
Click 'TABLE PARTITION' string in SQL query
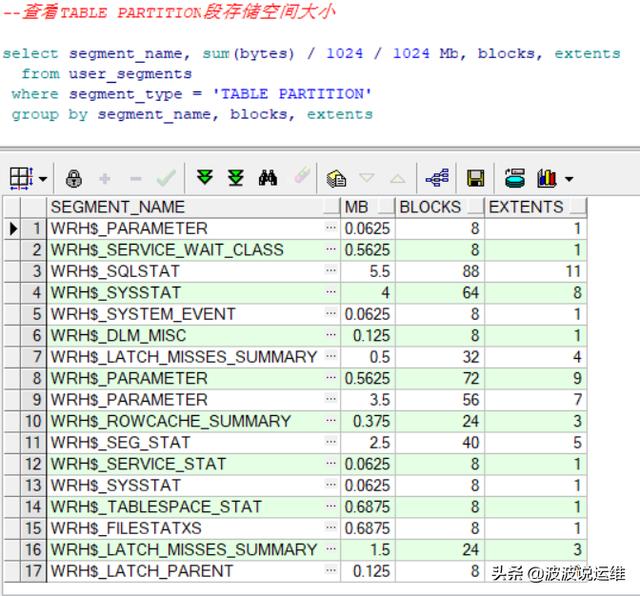(292, 94)
